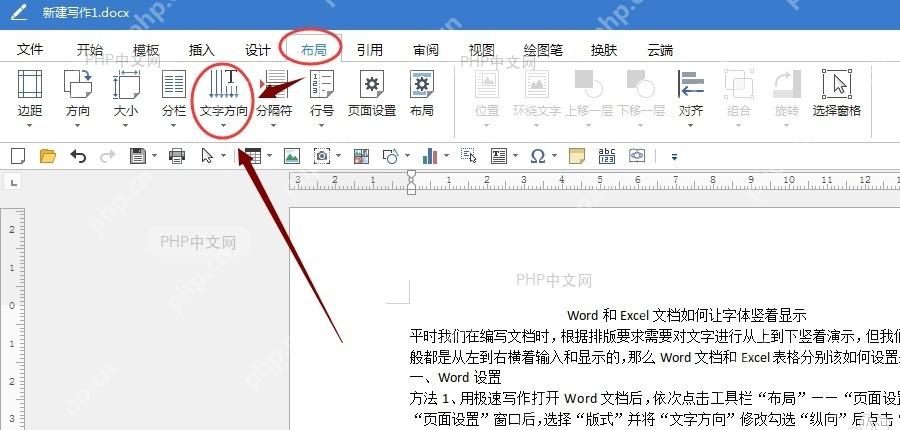The image size is (900, 430).
Task: Click the eye icon in quick toolbar
Action: pyautogui.click(x=637, y=156)
